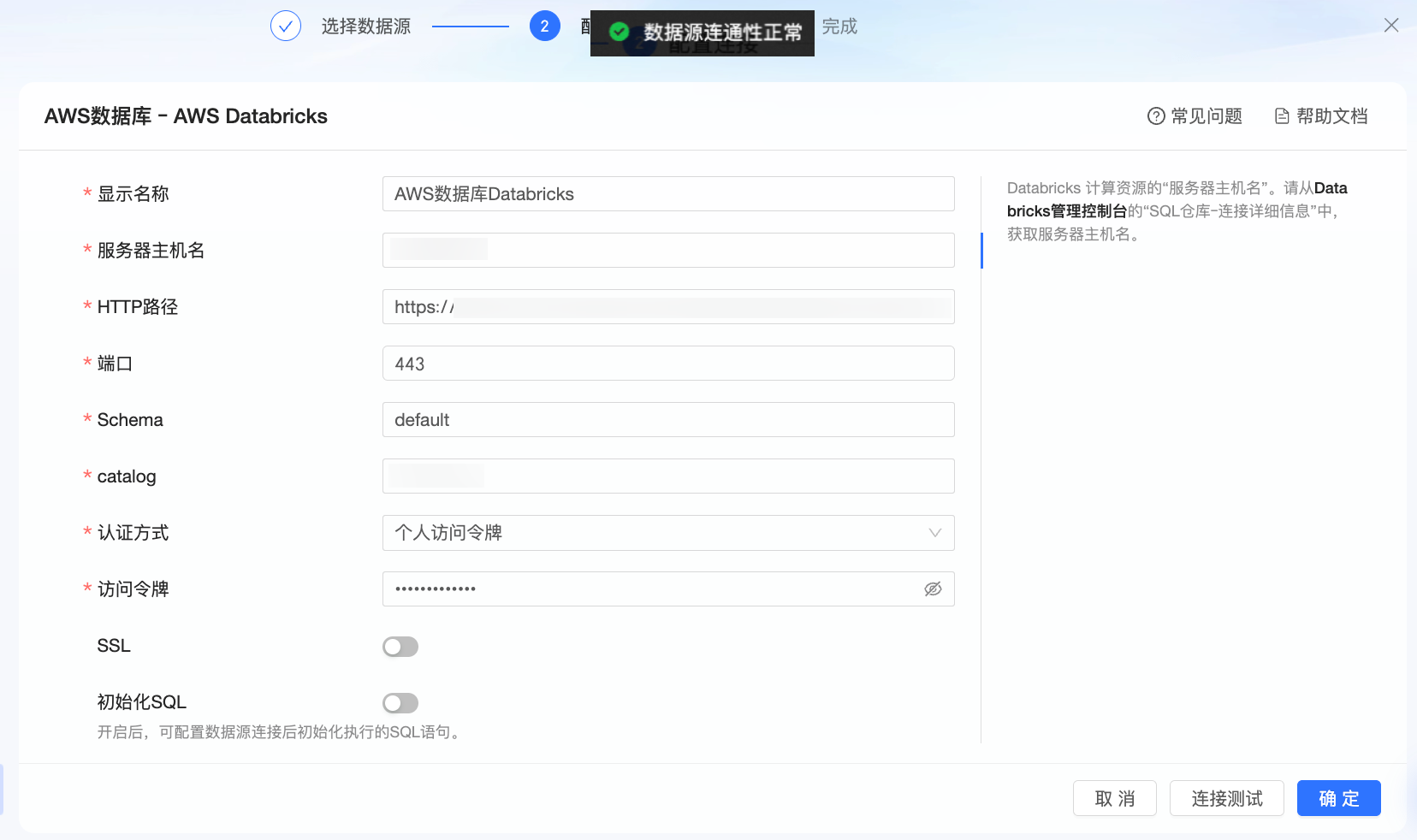Image resolution: width=1417 pixels, height=840 pixels.
Task: Click the green success check icon
Action: pos(619,33)
